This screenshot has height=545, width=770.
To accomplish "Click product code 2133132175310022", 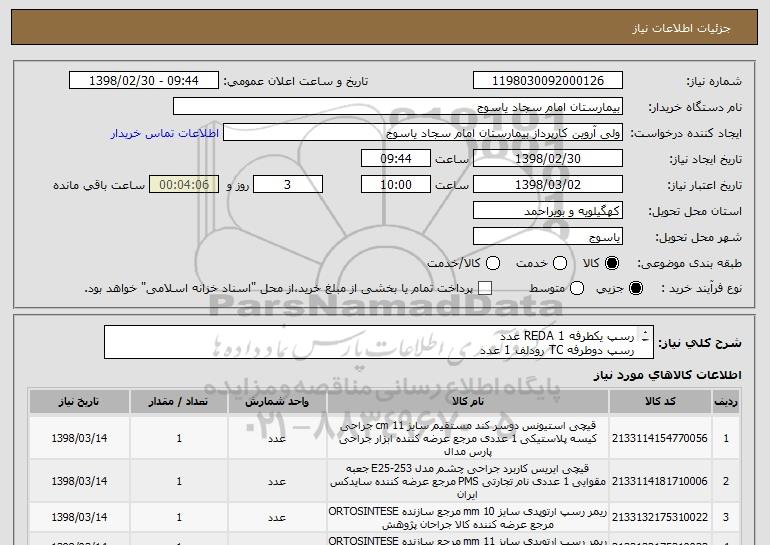I will tap(660, 517).
